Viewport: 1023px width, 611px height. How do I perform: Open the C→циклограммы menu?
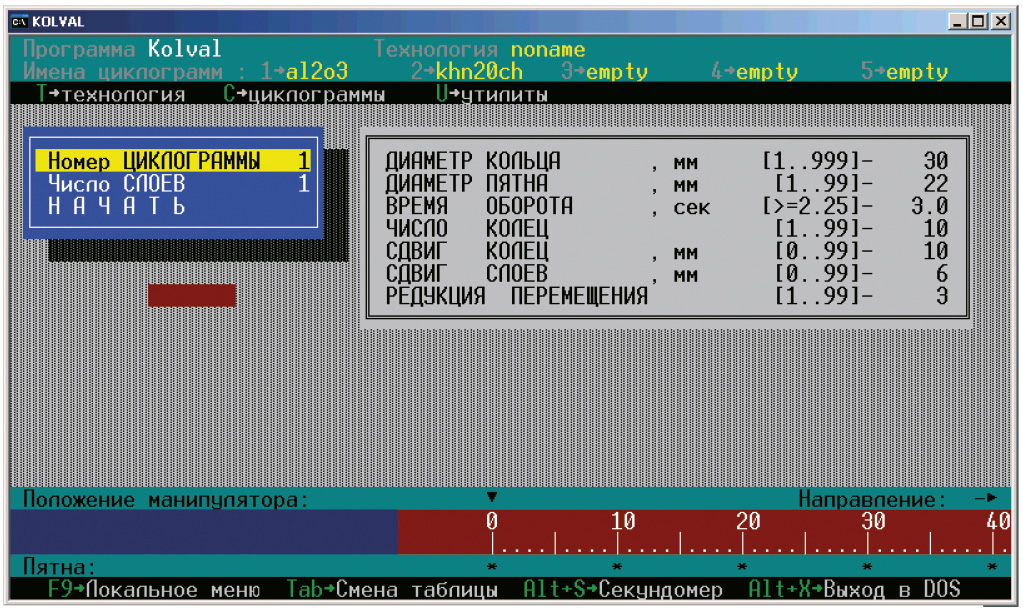[304, 95]
